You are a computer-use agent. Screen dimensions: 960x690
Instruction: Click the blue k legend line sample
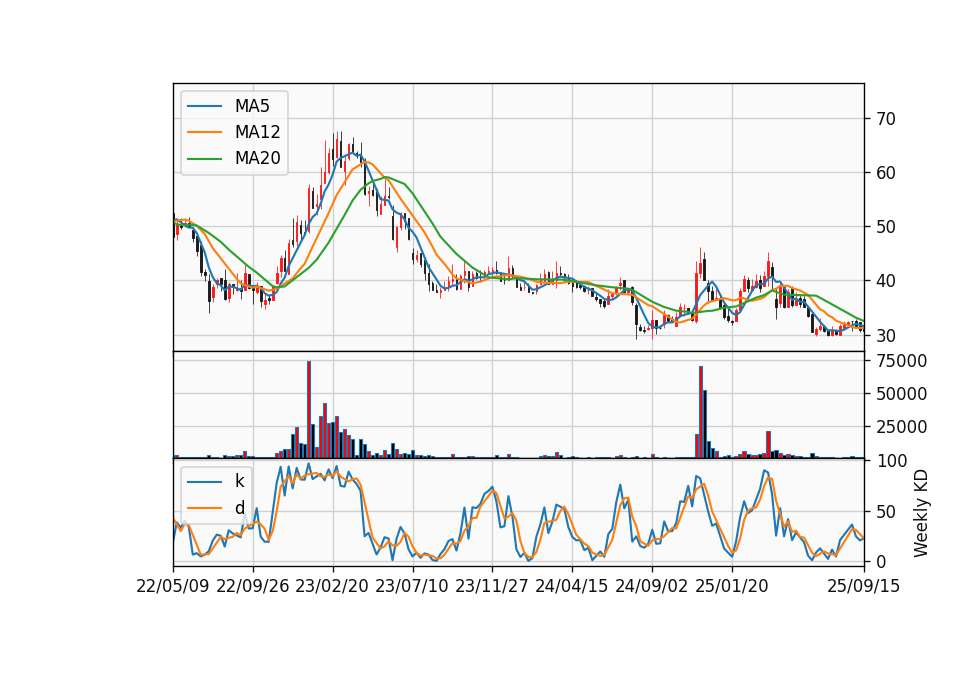click(x=204, y=481)
